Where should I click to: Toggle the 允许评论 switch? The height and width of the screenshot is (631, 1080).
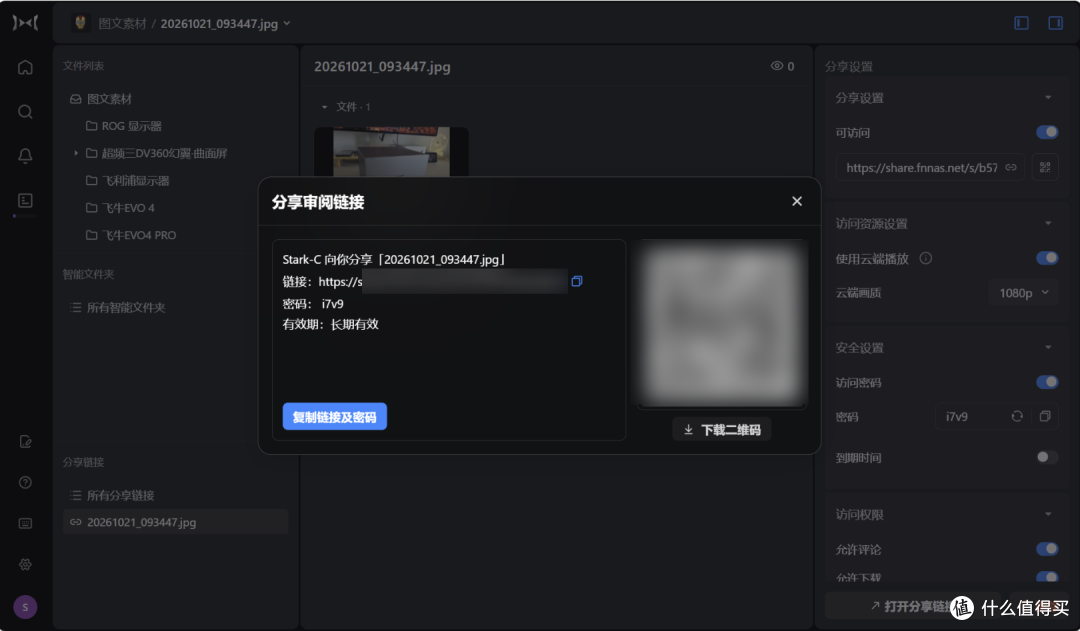click(x=1047, y=548)
